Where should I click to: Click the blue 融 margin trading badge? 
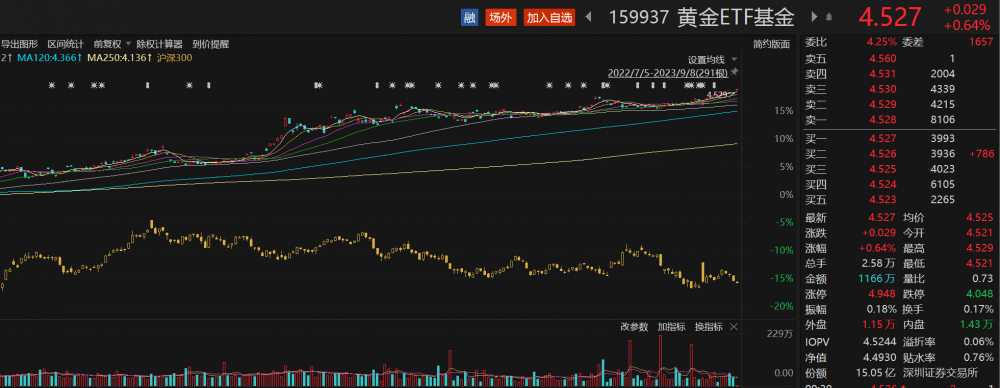(x=469, y=18)
